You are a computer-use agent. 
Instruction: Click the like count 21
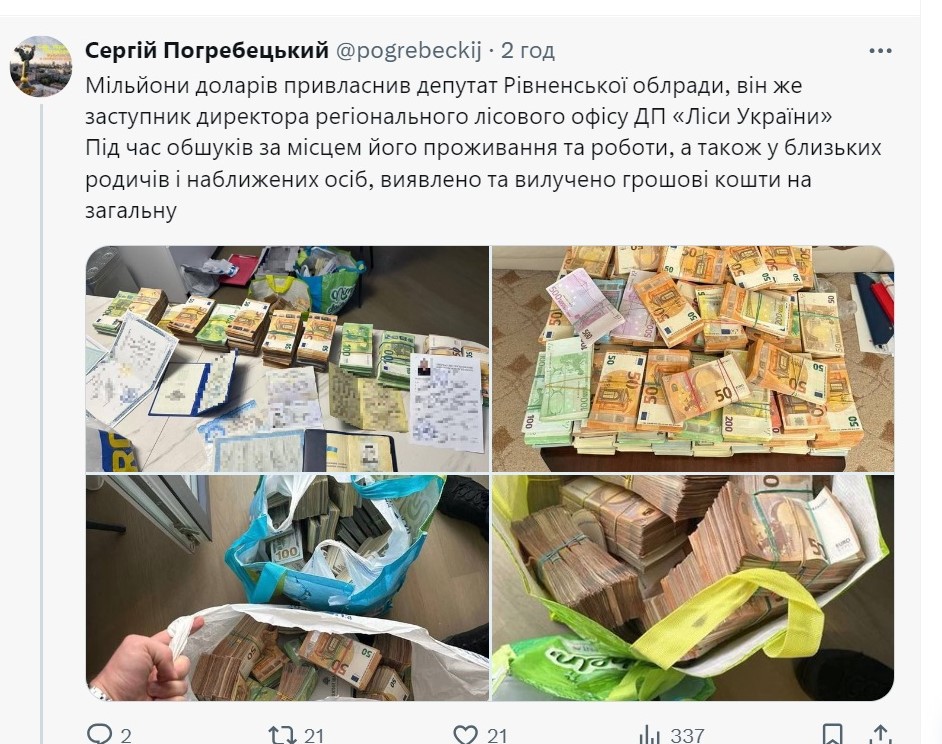pos(497,735)
